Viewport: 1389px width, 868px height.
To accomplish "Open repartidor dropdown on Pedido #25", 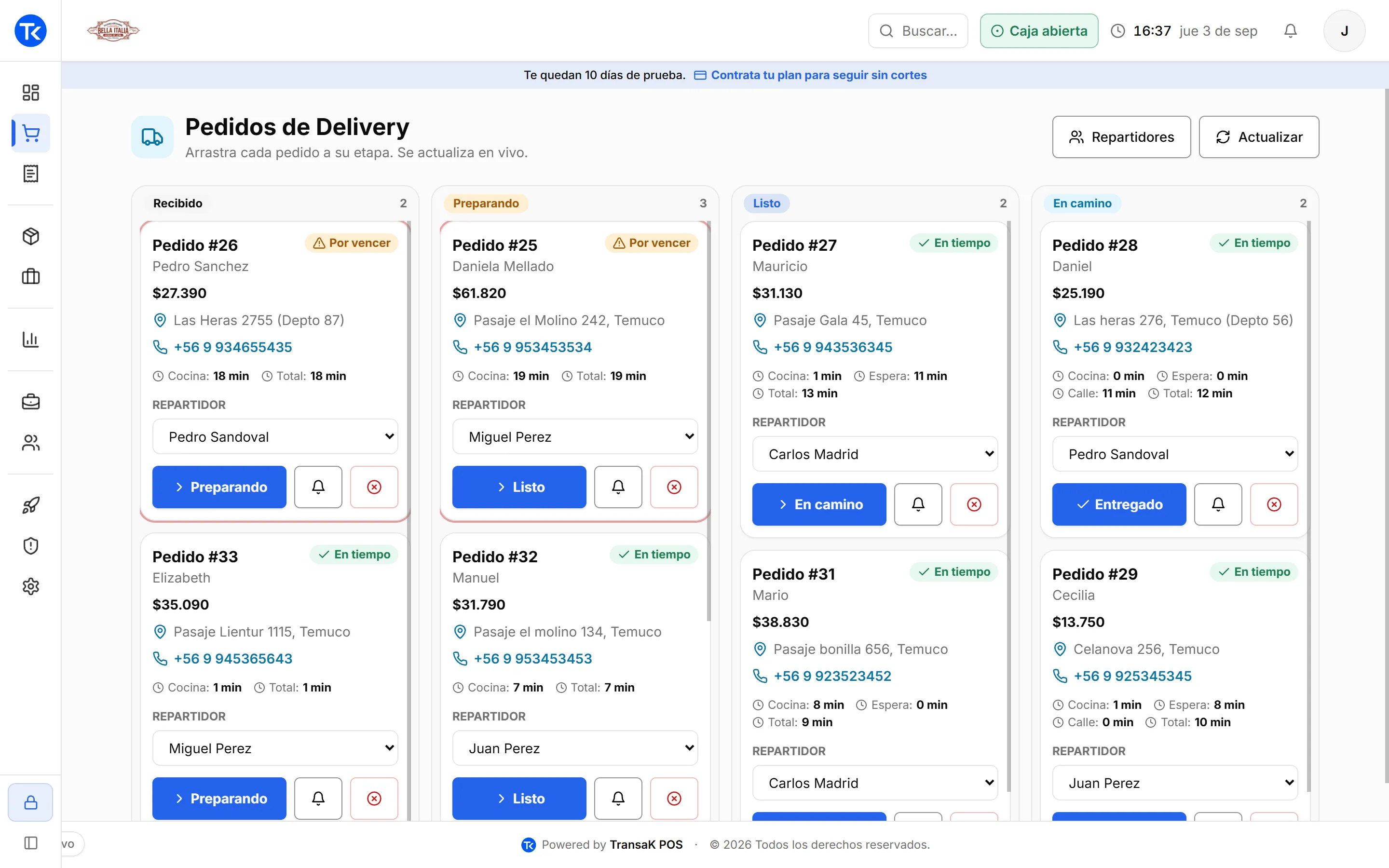I will point(575,436).
